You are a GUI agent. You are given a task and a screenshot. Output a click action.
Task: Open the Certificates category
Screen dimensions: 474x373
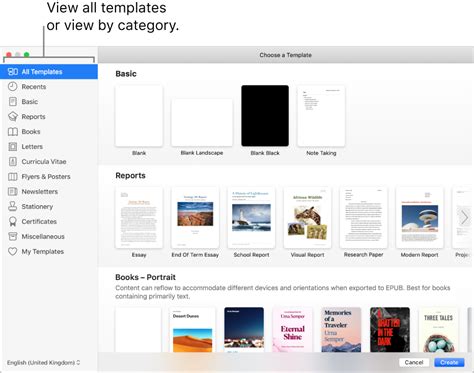click(x=49, y=222)
